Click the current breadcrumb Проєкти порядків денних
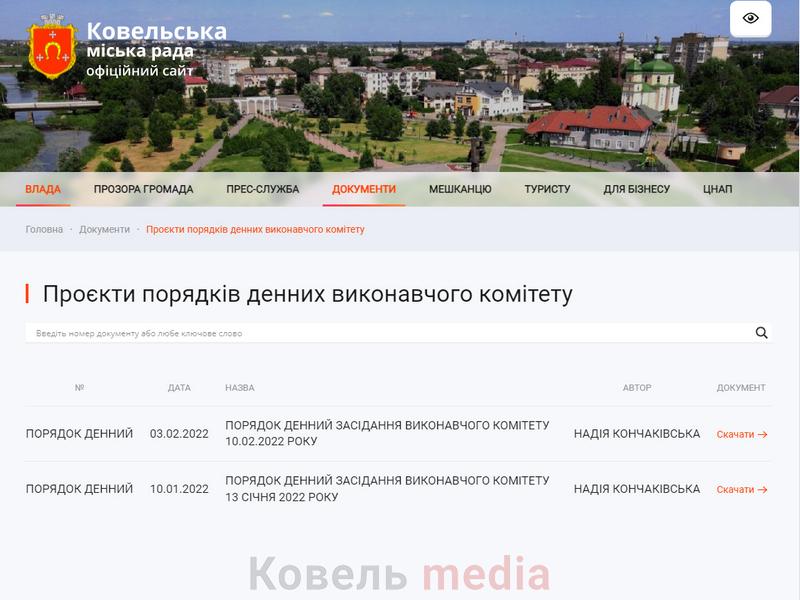The image size is (800, 600). pyautogui.click(x=255, y=230)
